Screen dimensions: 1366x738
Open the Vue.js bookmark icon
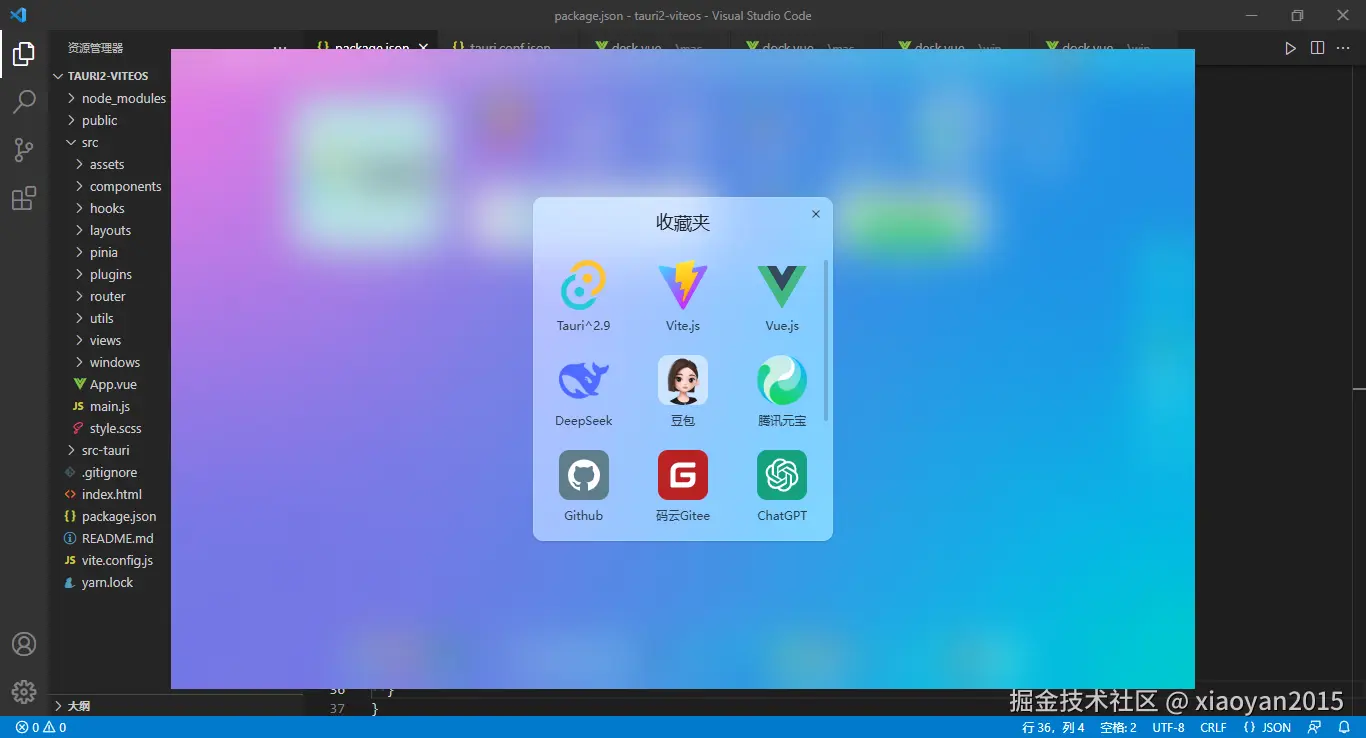781,286
